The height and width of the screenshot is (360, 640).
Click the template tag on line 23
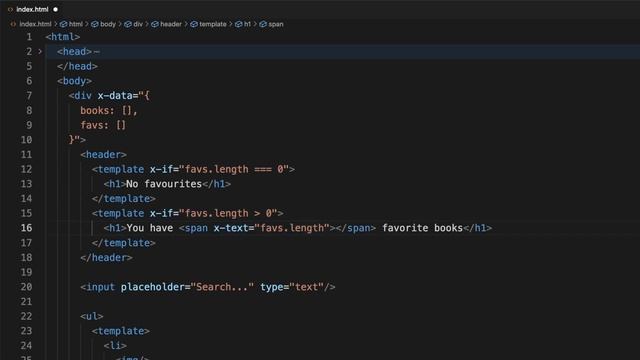[121, 331]
